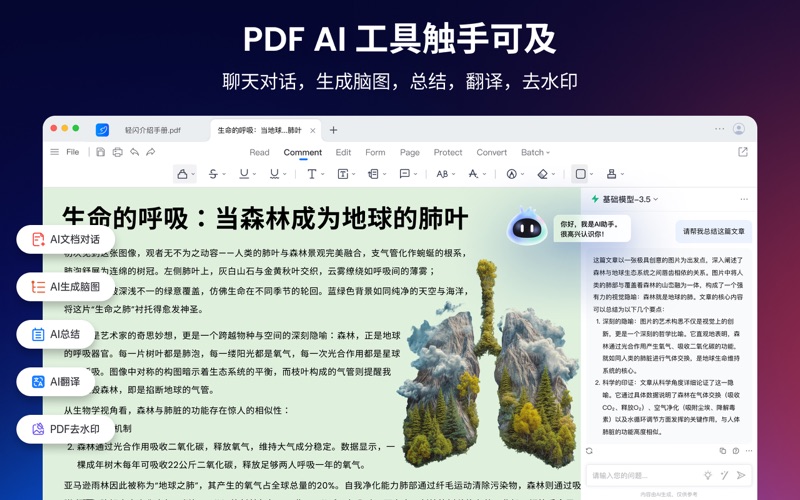The height and width of the screenshot is (500, 800).
Task: Click the help icon under the answer
Action: pos(736,451)
